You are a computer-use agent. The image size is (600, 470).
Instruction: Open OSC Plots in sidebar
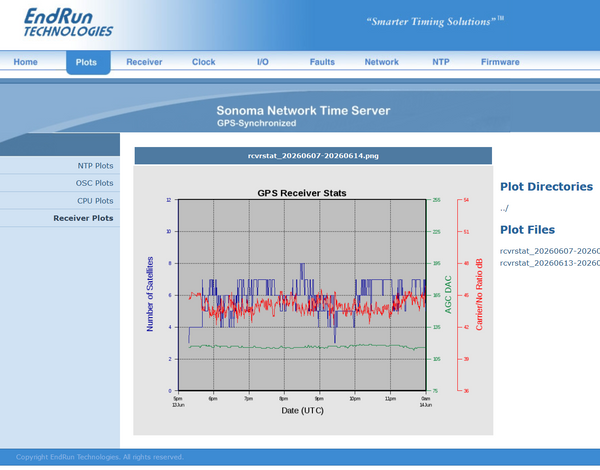click(94, 183)
